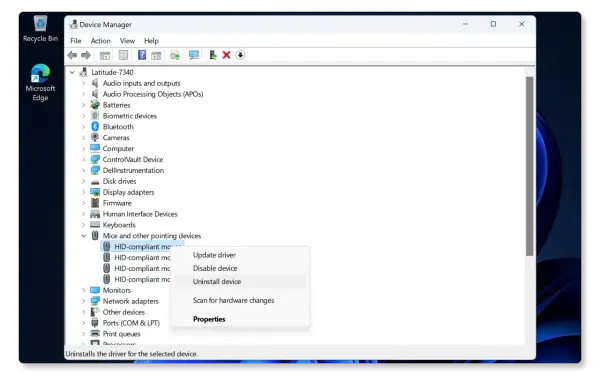Click the vertical scrollbar thumb of device tree
Screen dimensions: 600x375
tap(529, 166)
